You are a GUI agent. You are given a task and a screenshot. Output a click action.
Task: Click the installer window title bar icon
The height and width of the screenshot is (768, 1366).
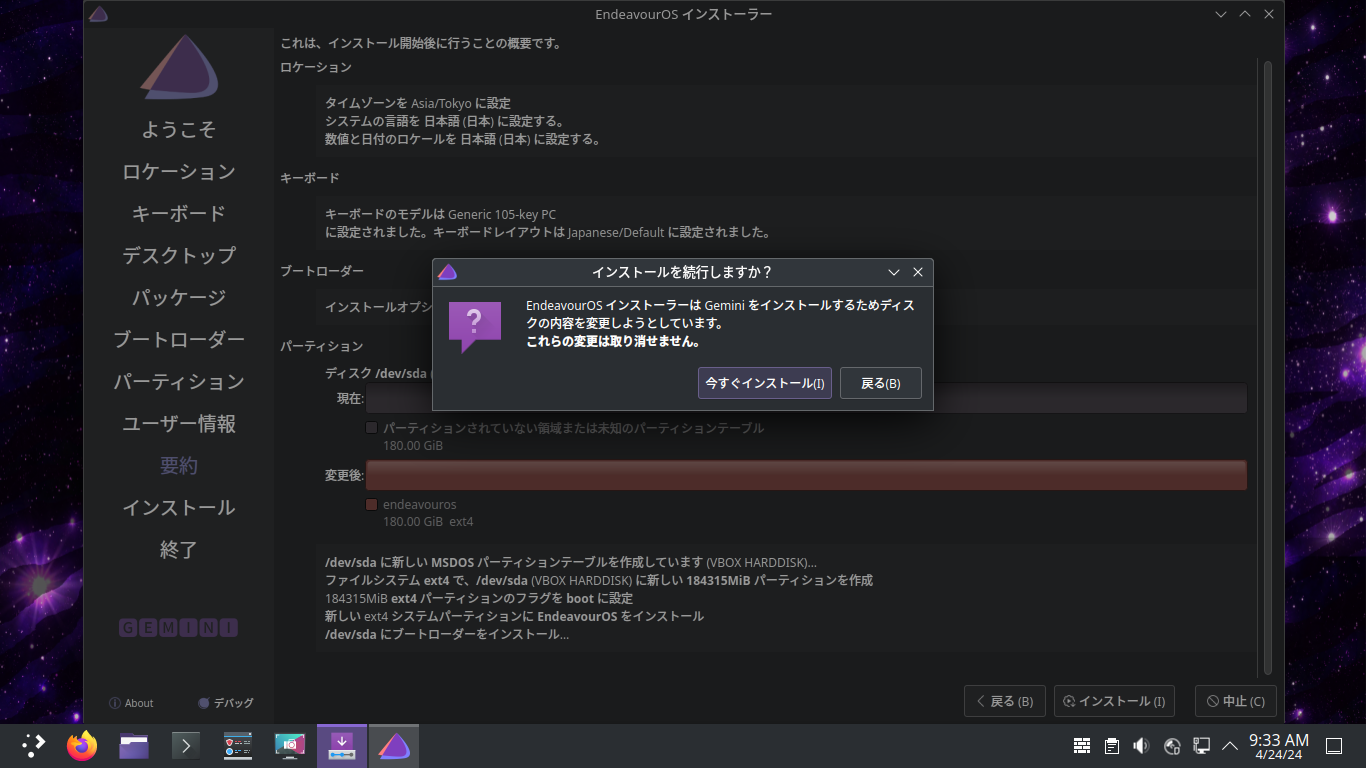[x=98, y=14]
